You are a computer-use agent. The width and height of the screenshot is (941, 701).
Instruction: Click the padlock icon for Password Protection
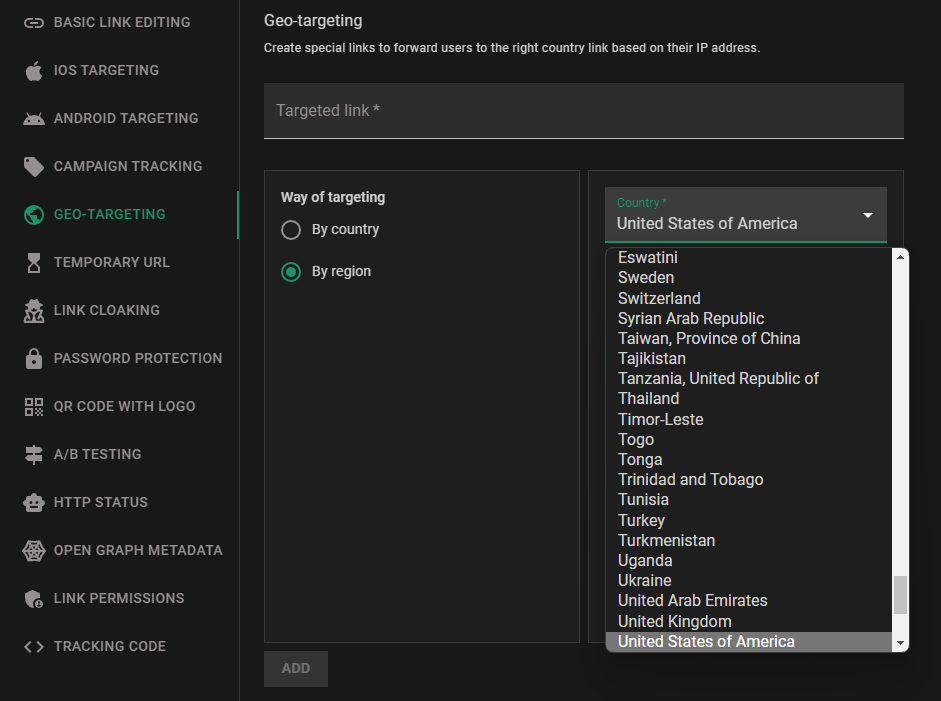(x=34, y=358)
